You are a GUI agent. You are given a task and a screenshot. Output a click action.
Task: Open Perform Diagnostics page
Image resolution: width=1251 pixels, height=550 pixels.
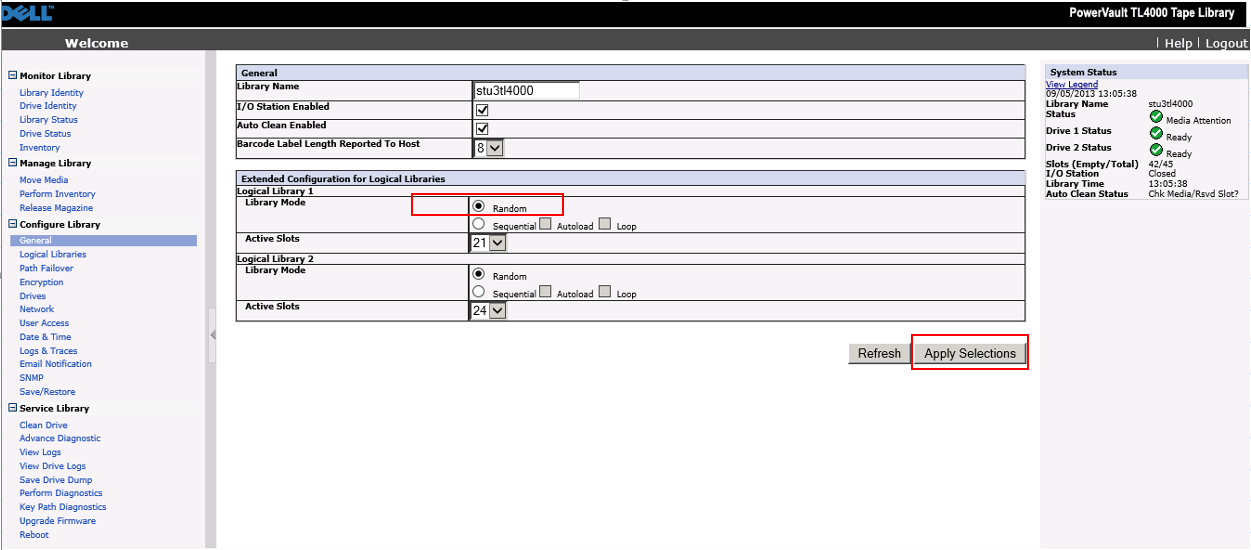point(61,494)
